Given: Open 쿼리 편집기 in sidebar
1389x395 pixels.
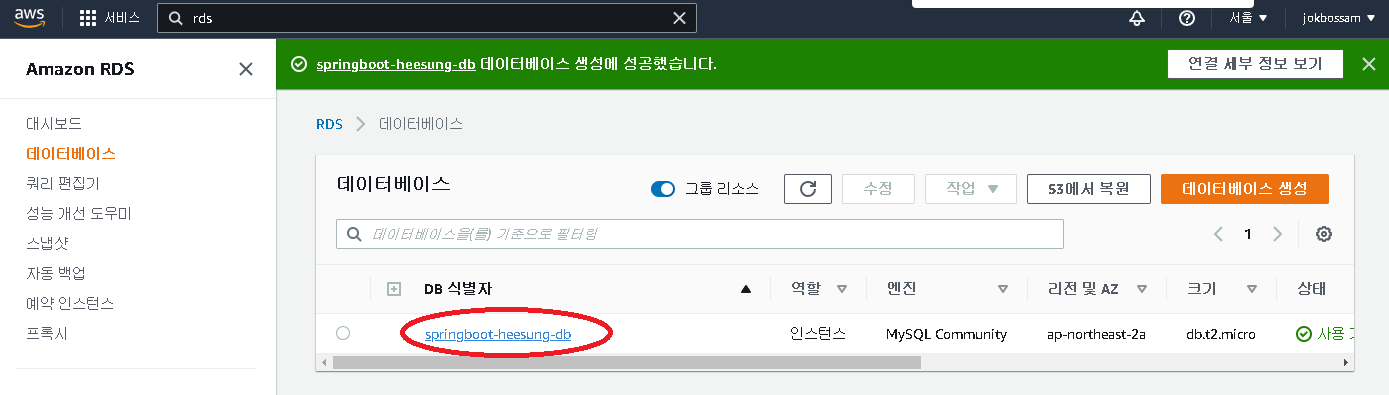Looking at the screenshot, I should point(63,184).
